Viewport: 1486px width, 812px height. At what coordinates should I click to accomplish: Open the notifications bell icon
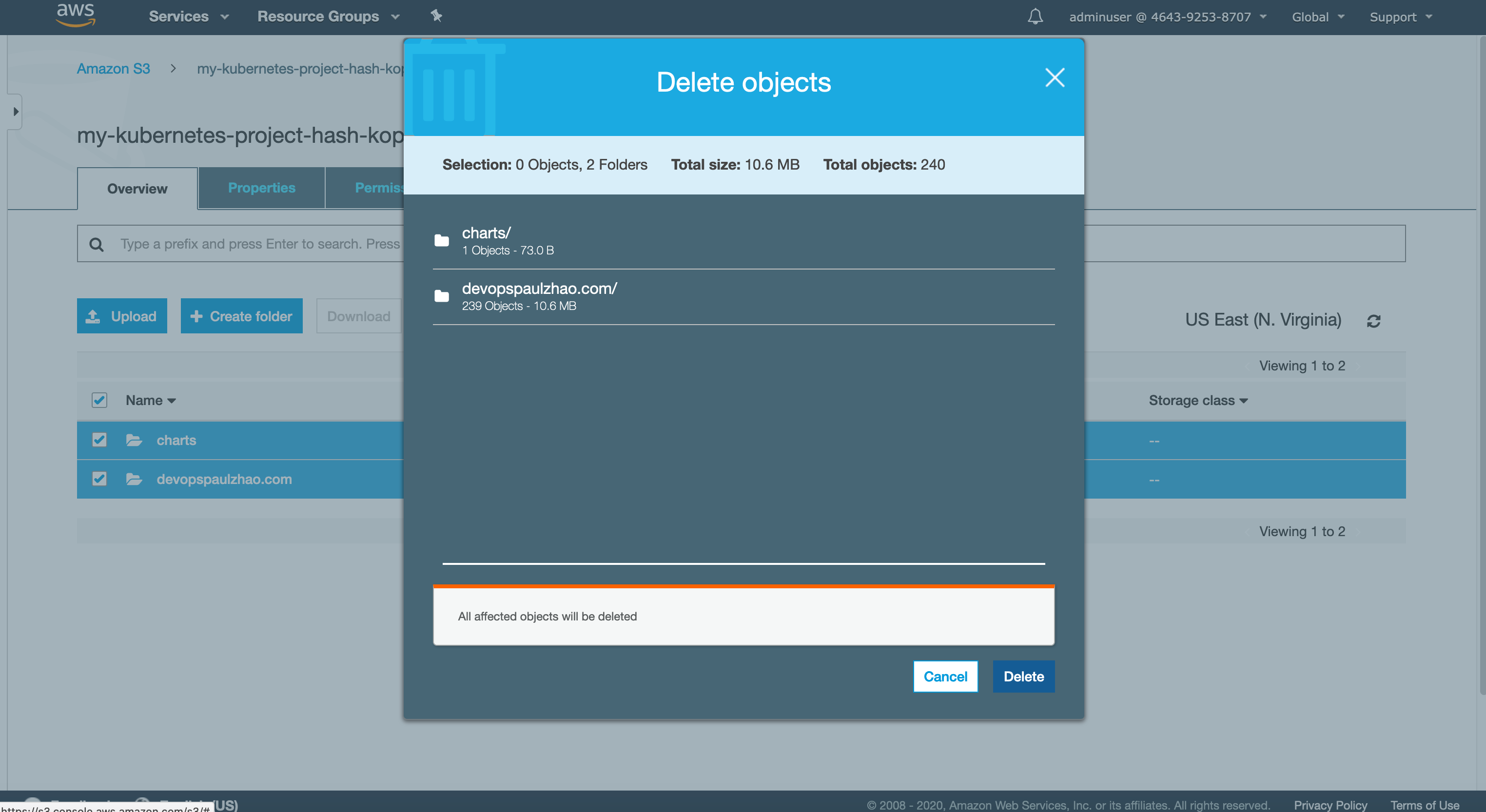point(1035,16)
